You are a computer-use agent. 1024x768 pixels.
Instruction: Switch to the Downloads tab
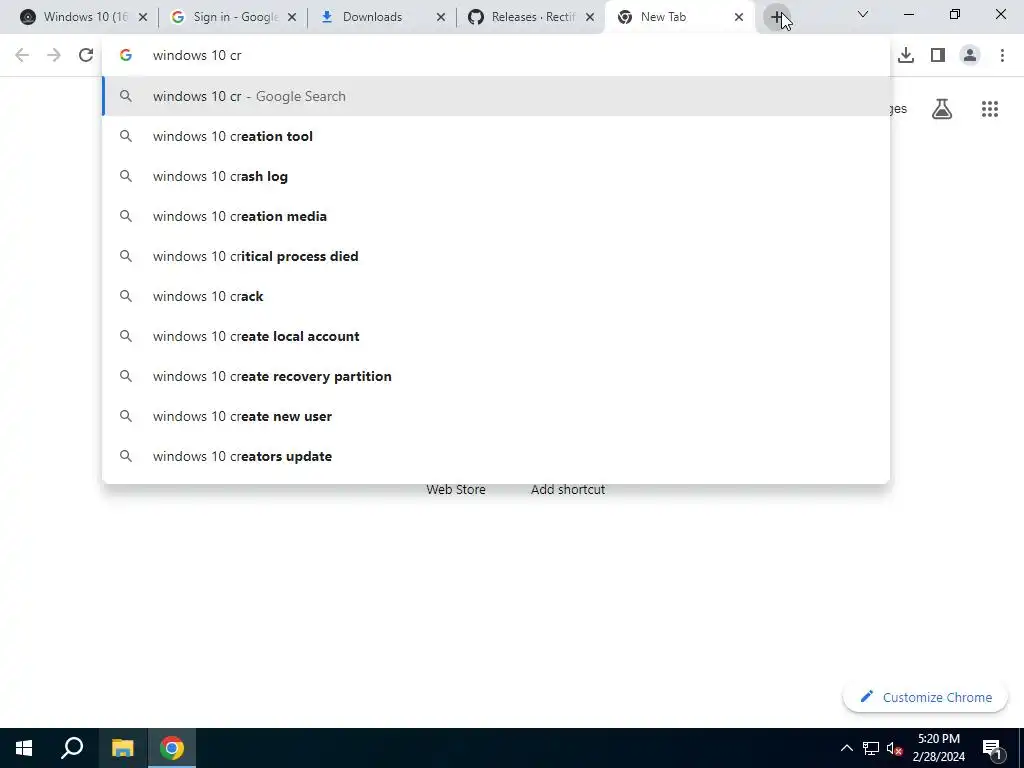tap(377, 17)
